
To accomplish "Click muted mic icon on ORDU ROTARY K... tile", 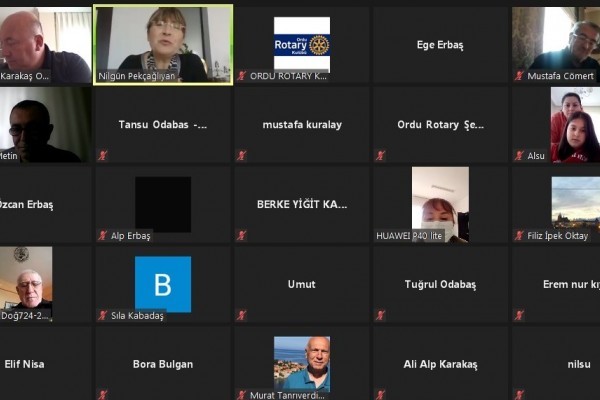I will click(241, 76).
